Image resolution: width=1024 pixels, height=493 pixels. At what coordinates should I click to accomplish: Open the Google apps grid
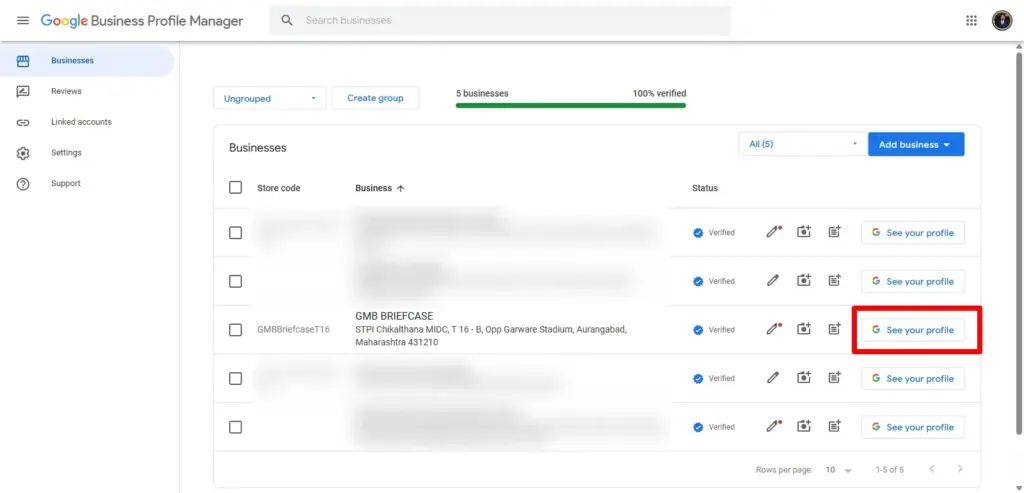pyautogui.click(x=971, y=20)
